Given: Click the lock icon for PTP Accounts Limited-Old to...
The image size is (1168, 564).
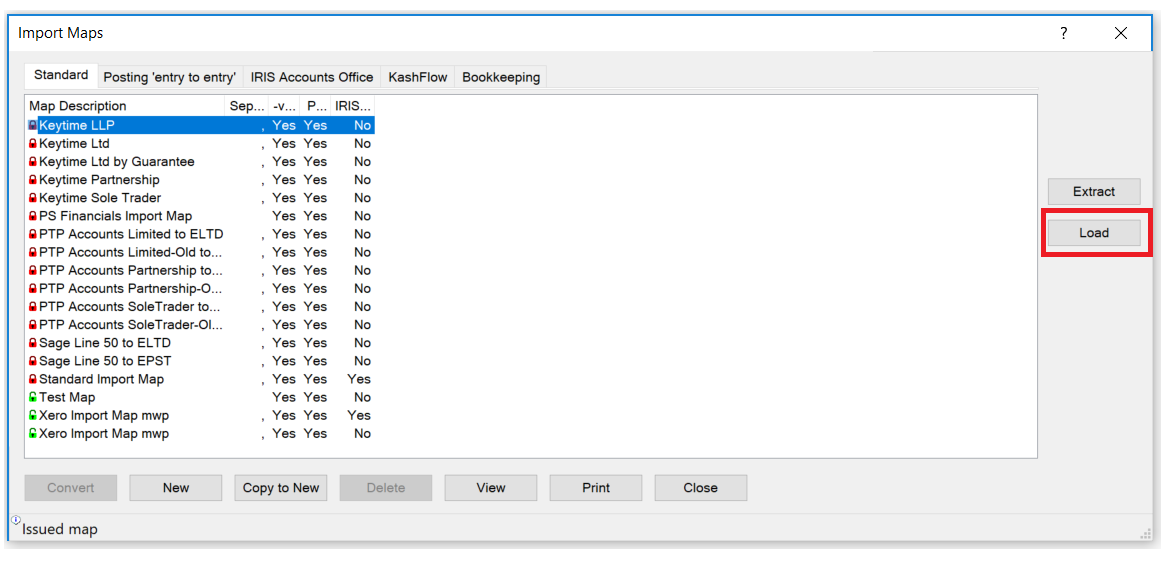Looking at the screenshot, I should click(x=33, y=252).
